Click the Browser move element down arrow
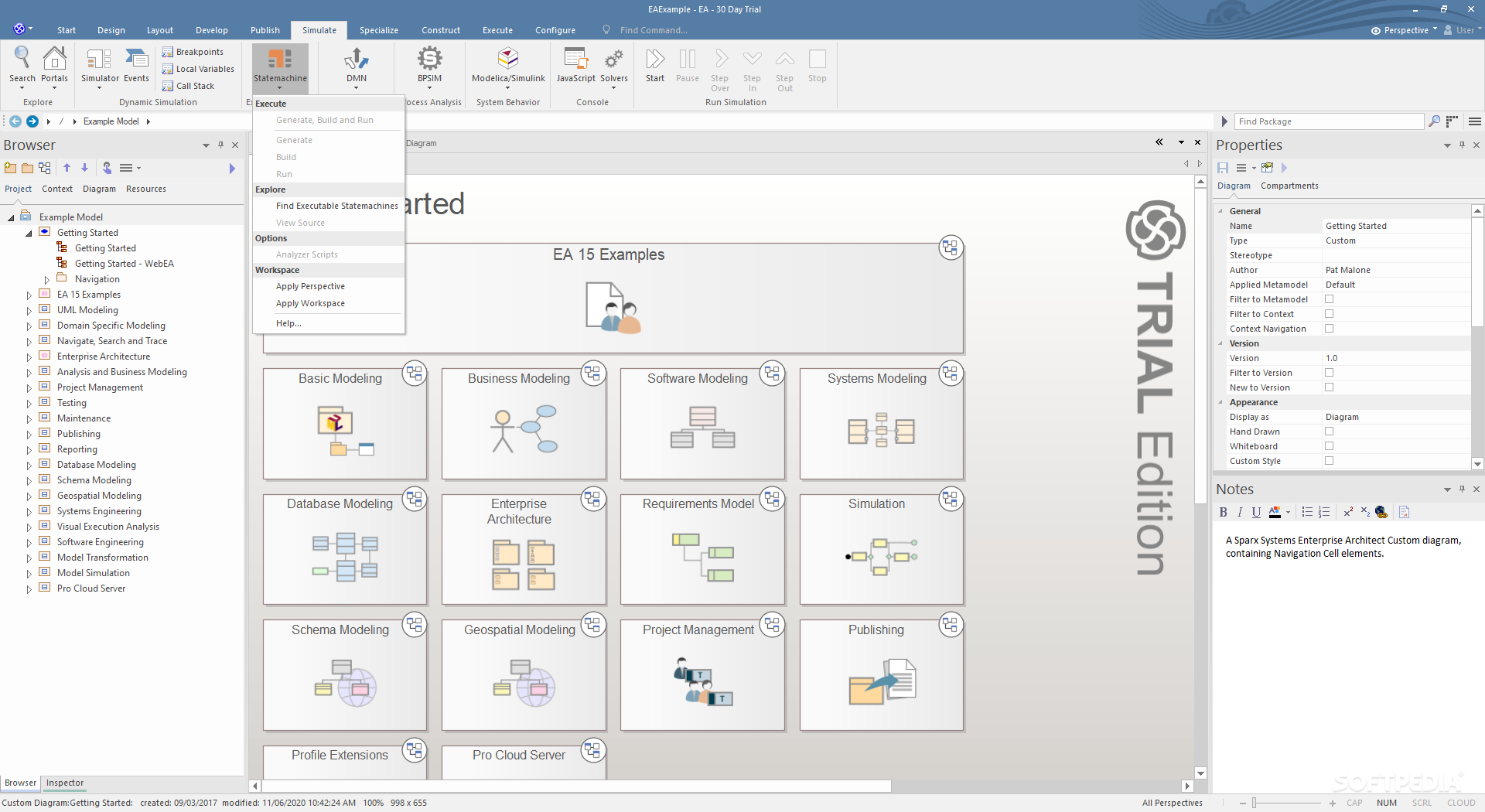The width and height of the screenshot is (1485, 812). 84,168
